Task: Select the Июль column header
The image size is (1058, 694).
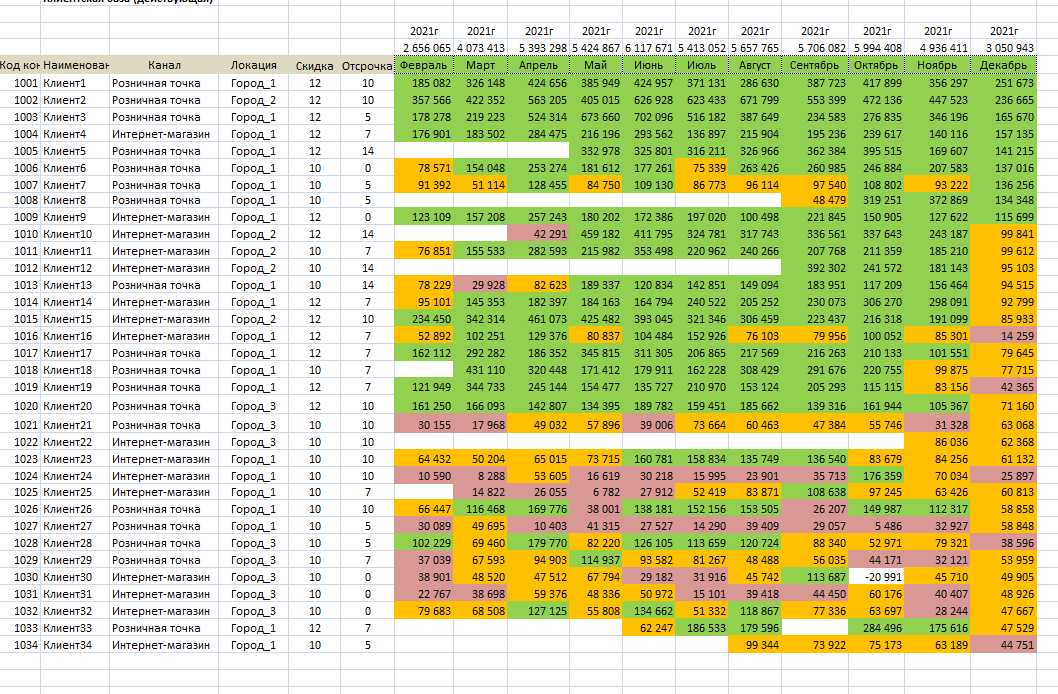Action: click(702, 65)
